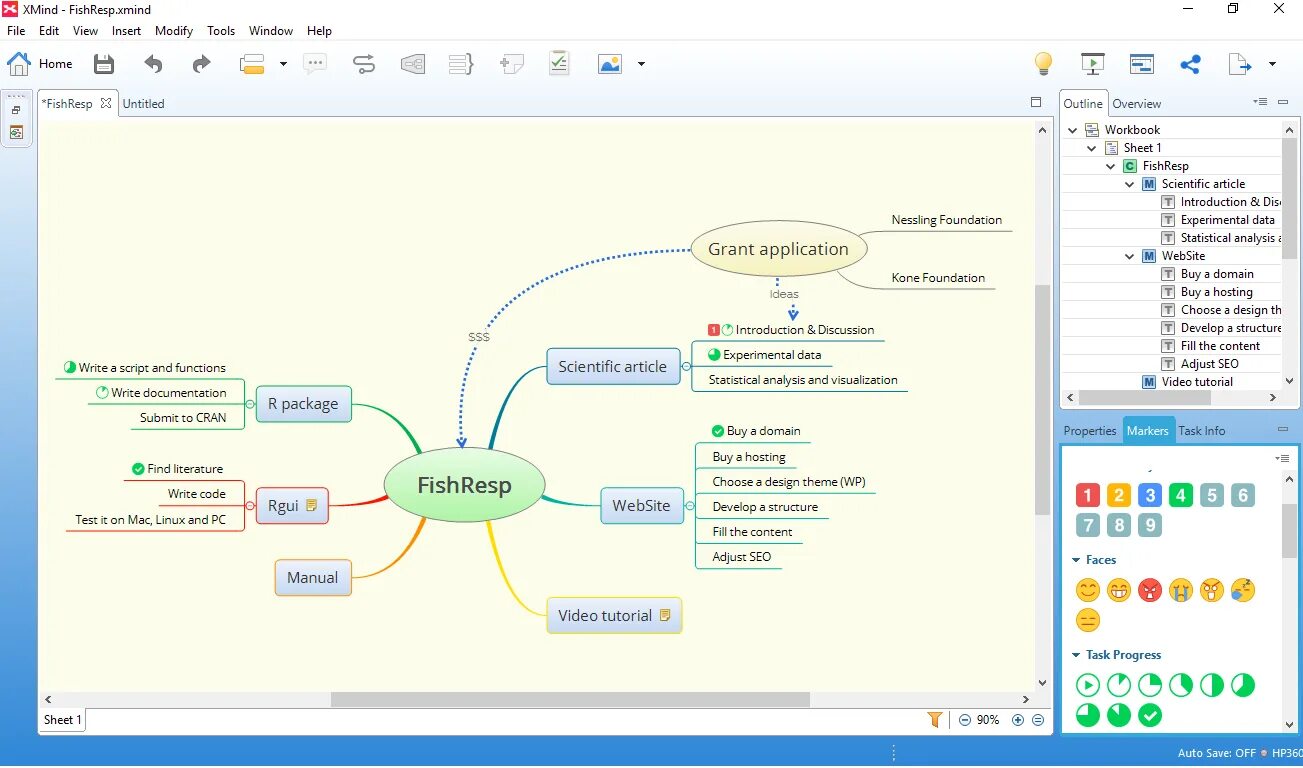Screen dimensions: 1303x768
Task: Share the mind map
Action: [x=1190, y=64]
